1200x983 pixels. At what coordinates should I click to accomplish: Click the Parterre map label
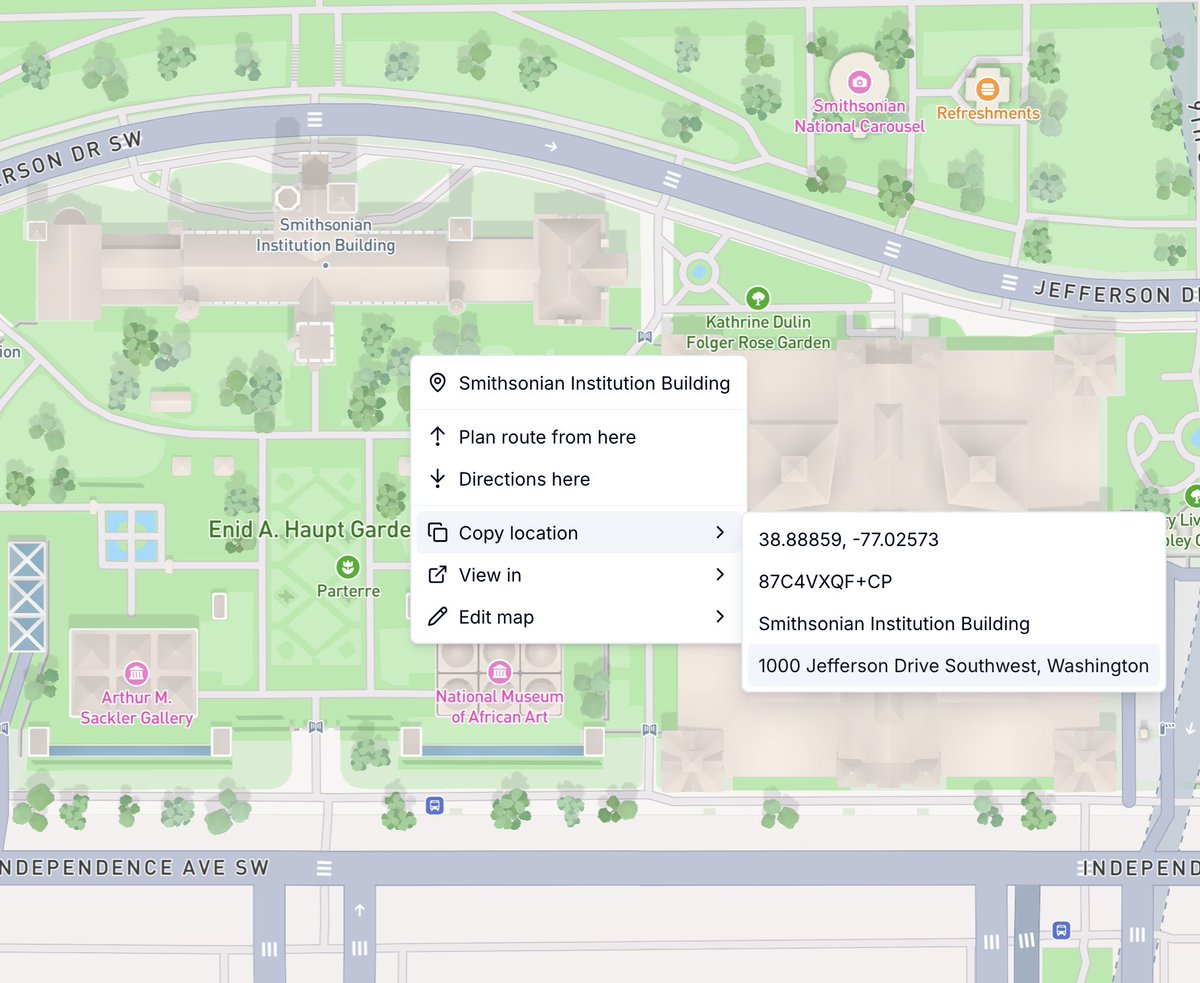click(348, 591)
